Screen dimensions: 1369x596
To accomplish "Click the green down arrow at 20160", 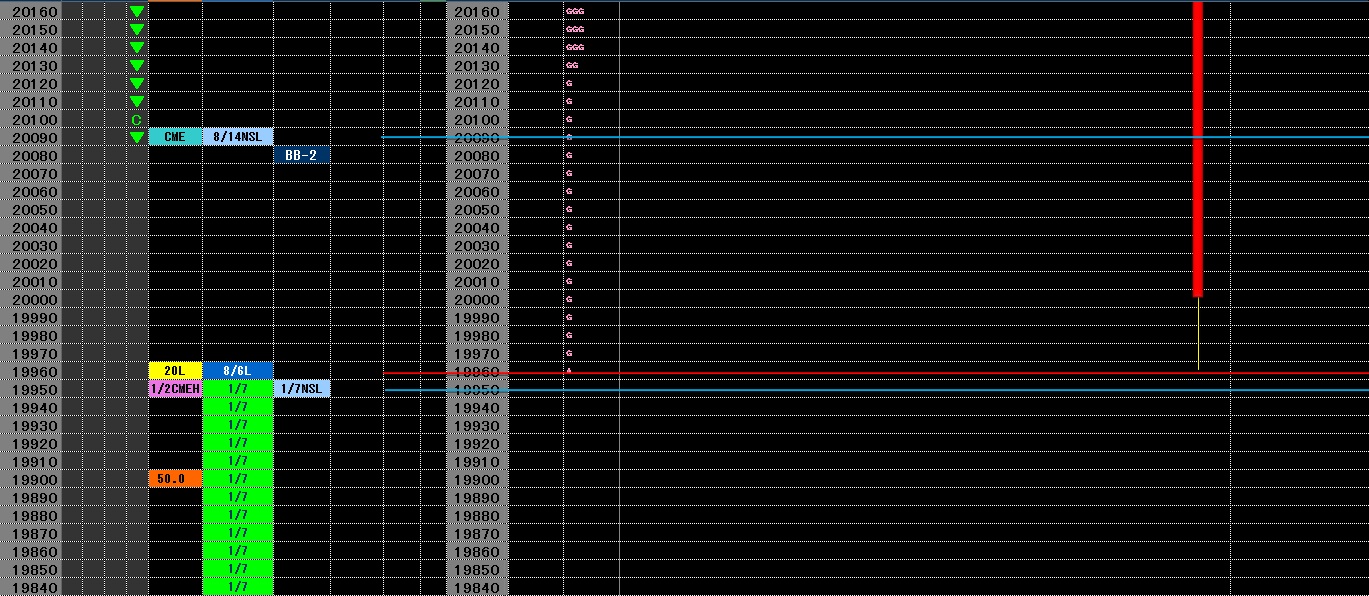I will click(137, 12).
